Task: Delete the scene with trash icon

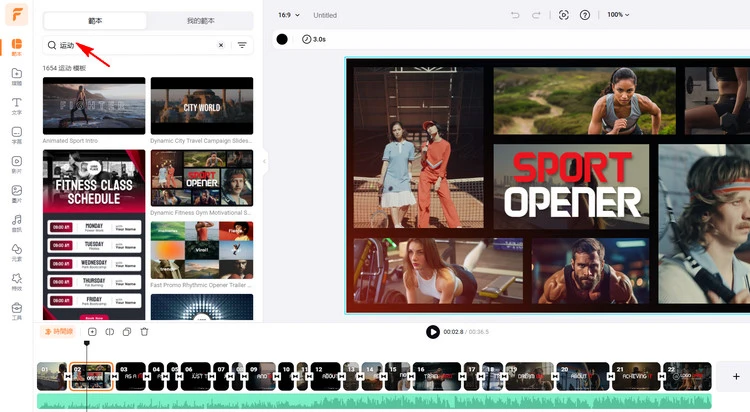Action: (144, 331)
